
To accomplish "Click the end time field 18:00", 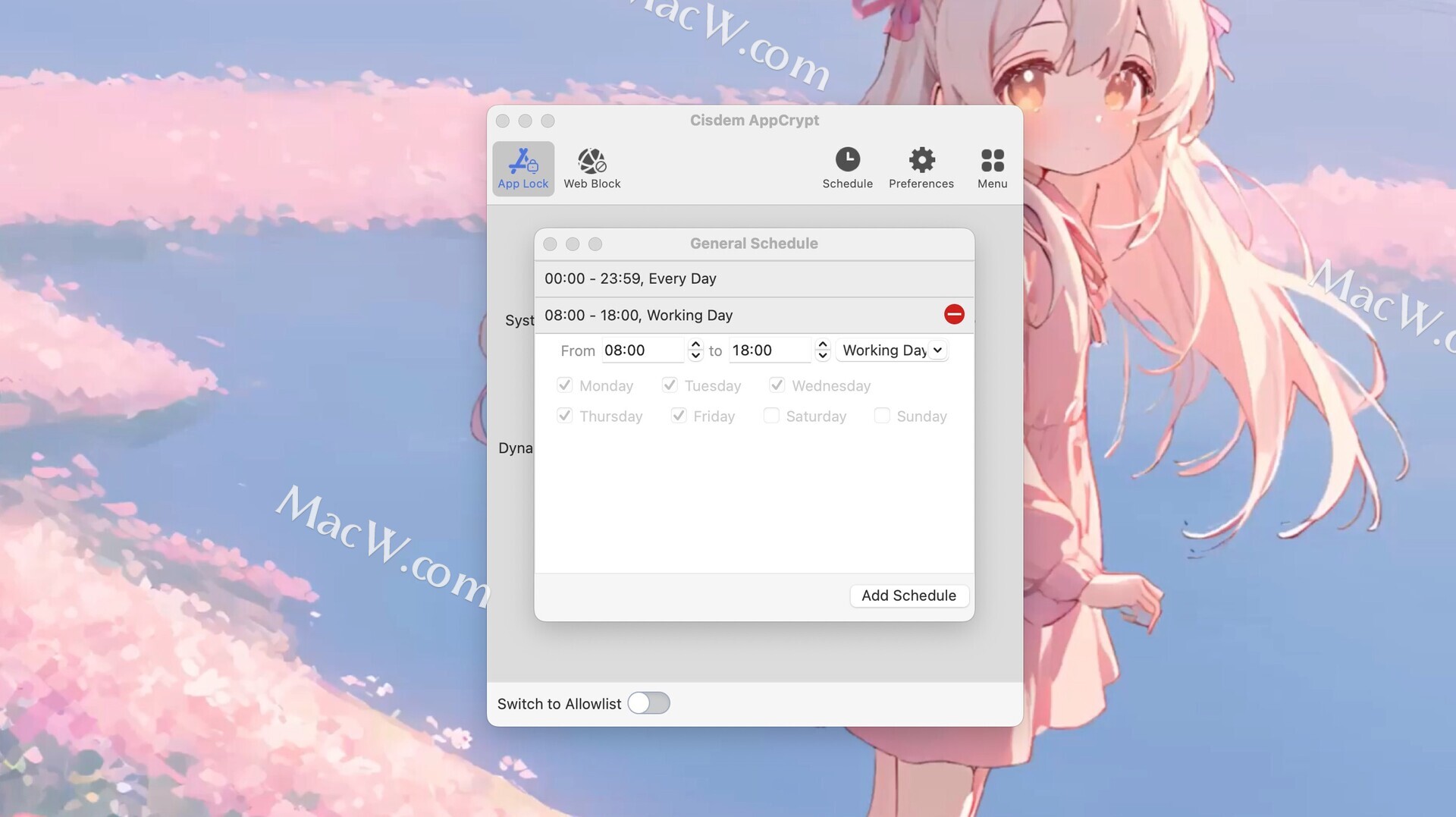I will (770, 350).
